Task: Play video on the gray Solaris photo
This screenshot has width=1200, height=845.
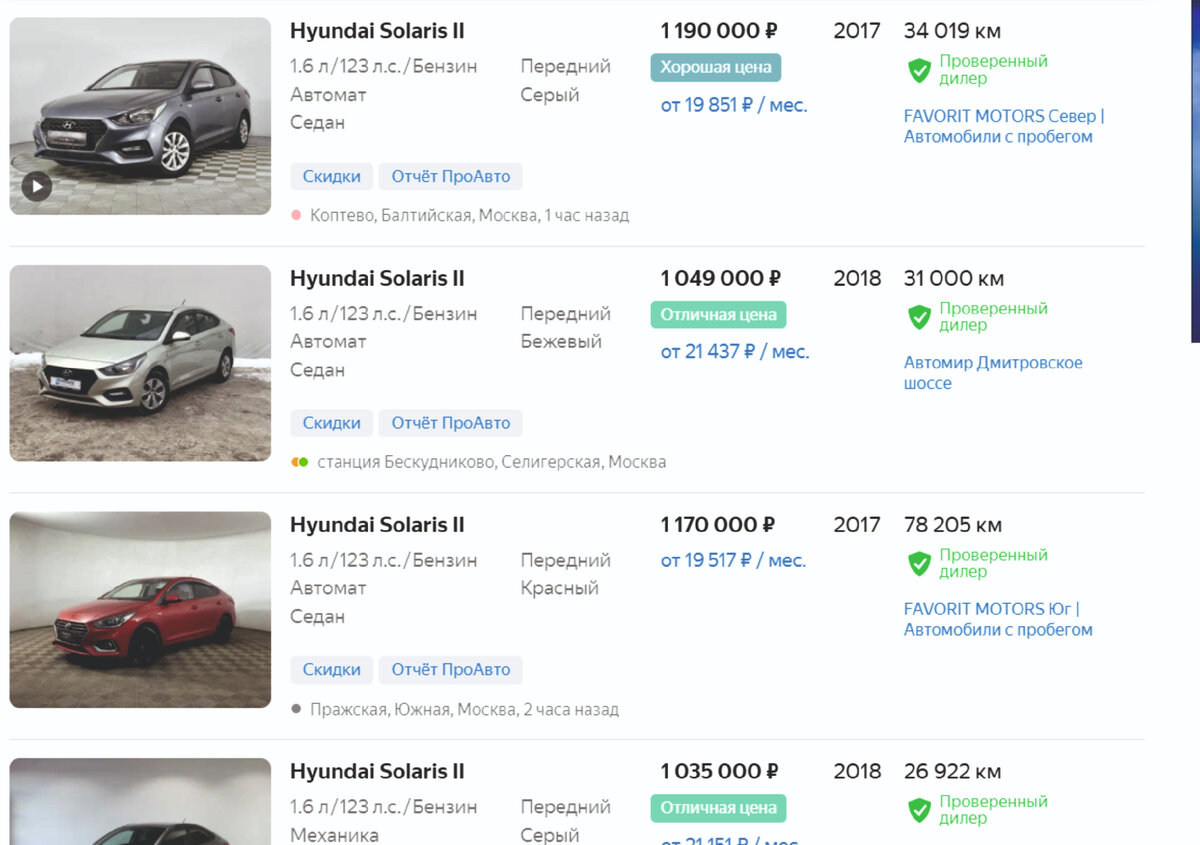Action: (36, 185)
